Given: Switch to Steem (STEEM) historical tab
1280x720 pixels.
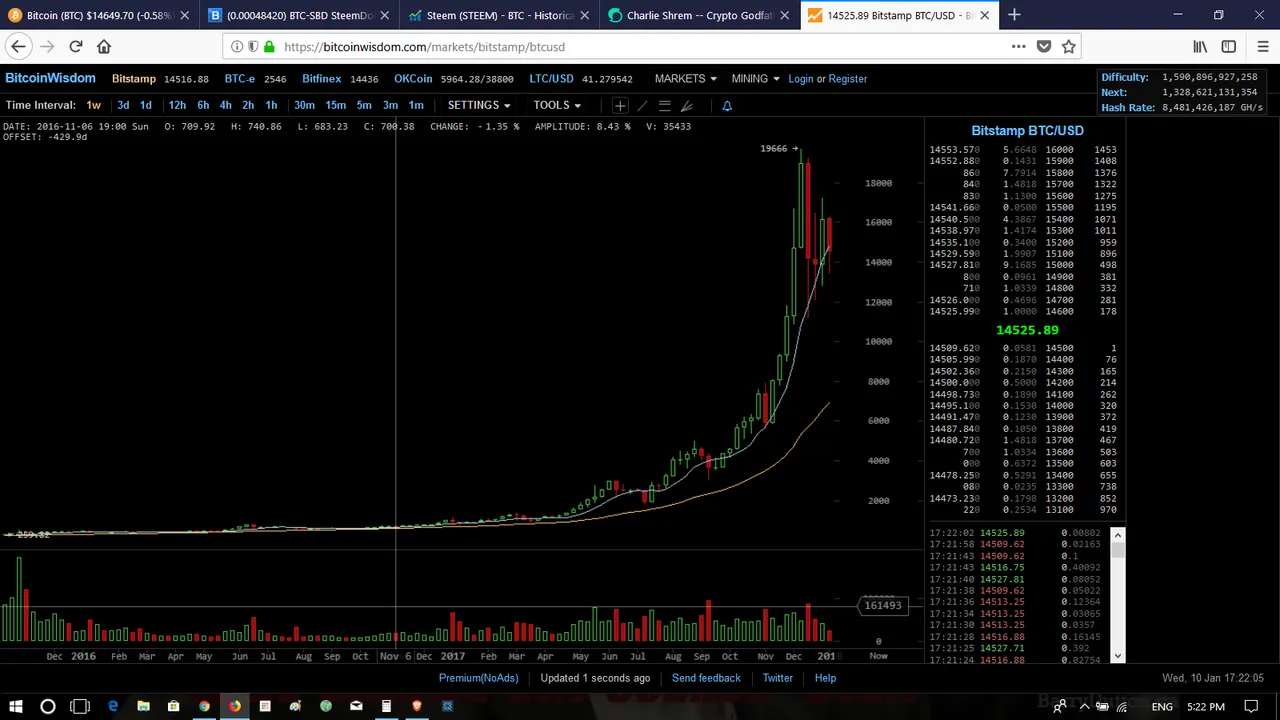Looking at the screenshot, I should [498, 15].
